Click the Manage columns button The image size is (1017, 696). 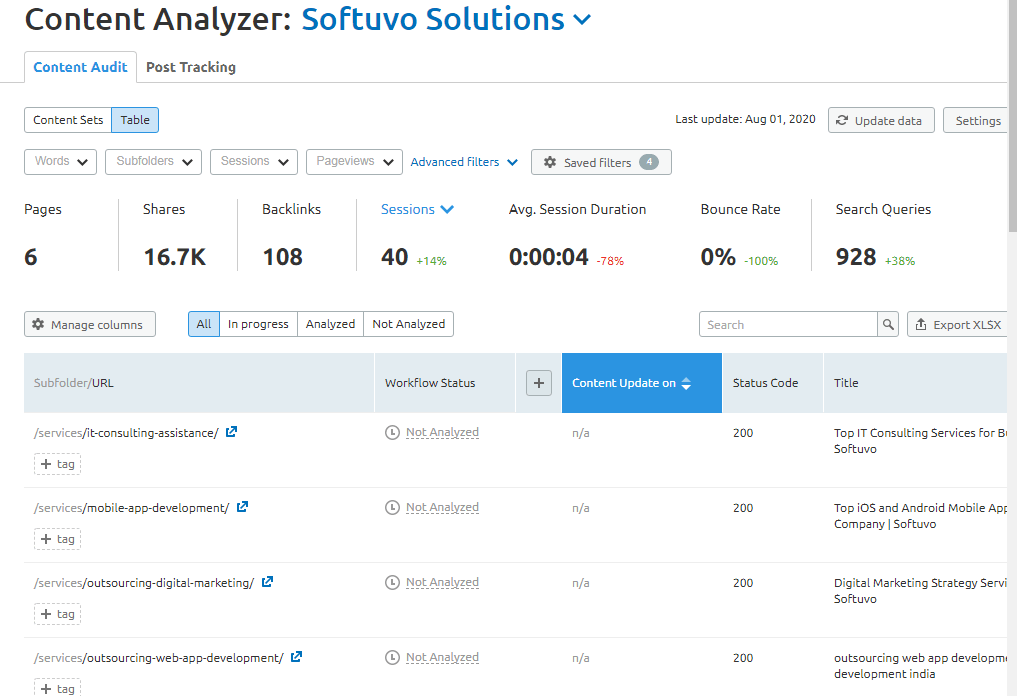tap(90, 324)
